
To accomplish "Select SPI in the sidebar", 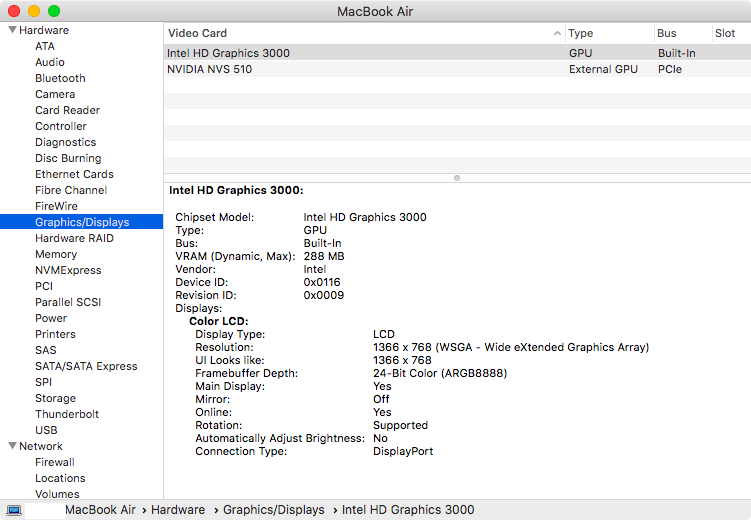I will coord(43,382).
